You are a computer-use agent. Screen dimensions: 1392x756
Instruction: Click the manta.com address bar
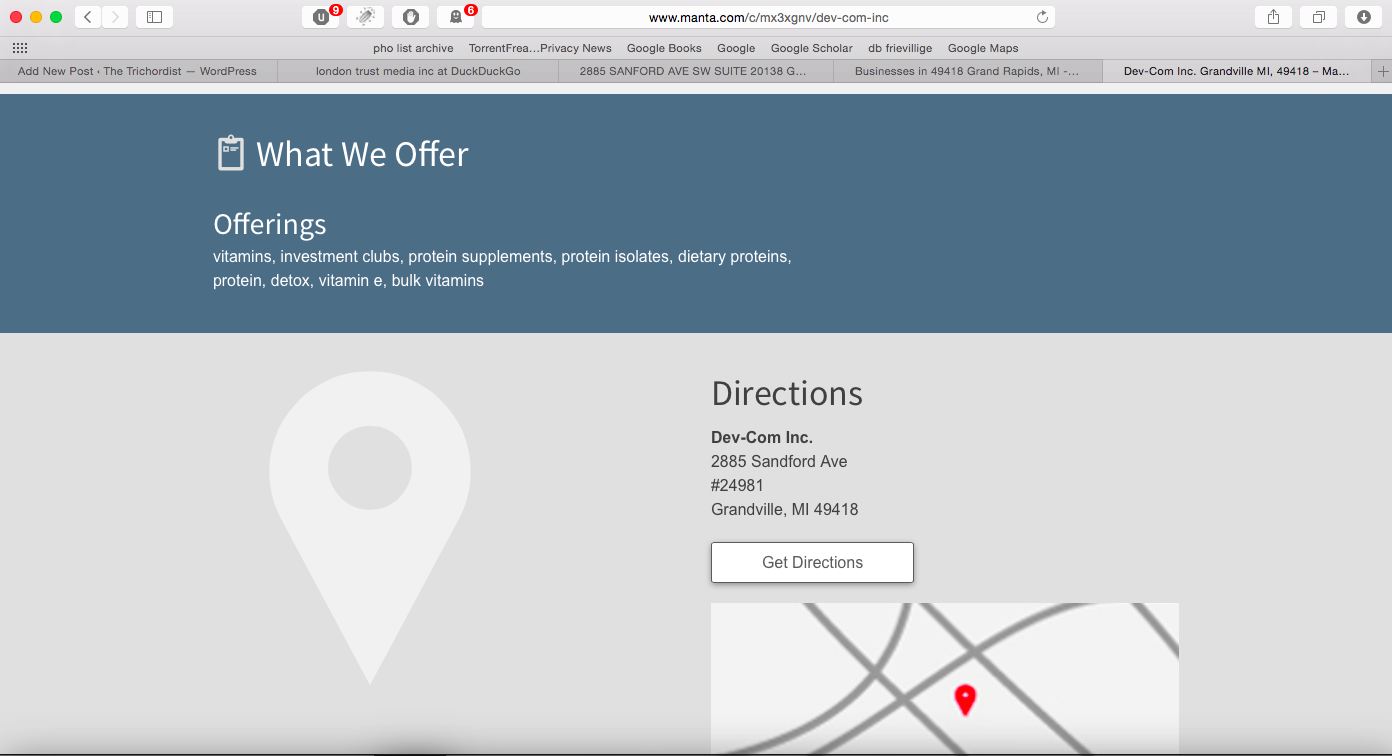coord(768,17)
